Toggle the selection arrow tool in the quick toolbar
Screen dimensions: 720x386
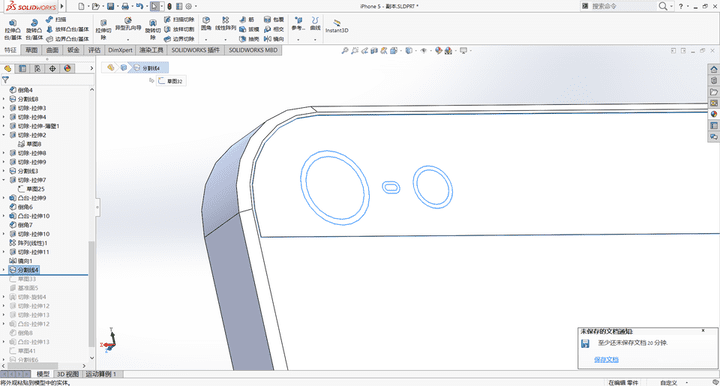[x=155, y=6]
